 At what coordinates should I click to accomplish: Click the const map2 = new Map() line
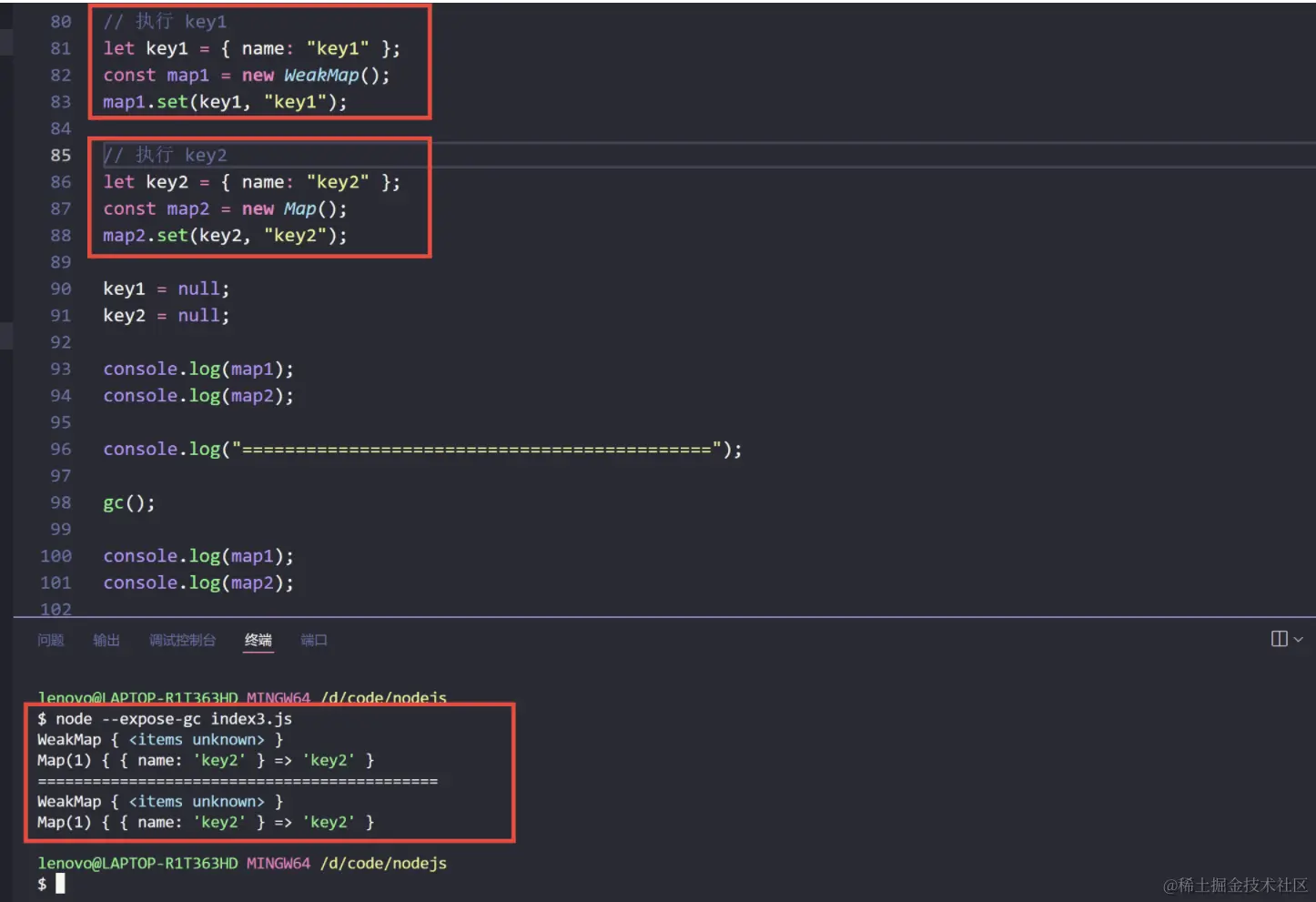[x=225, y=208]
